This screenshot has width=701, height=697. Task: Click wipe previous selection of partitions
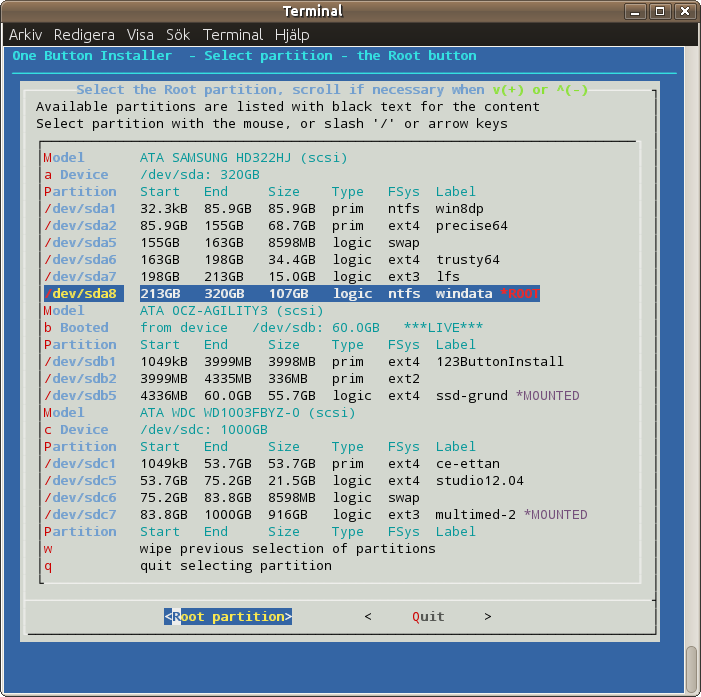click(287, 549)
